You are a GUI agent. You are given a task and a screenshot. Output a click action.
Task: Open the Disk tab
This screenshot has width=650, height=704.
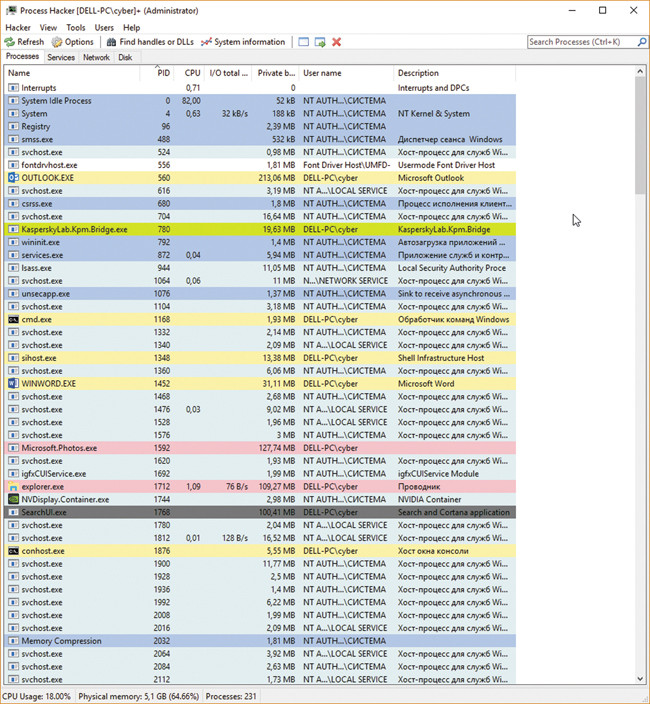[x=125, y=58]
